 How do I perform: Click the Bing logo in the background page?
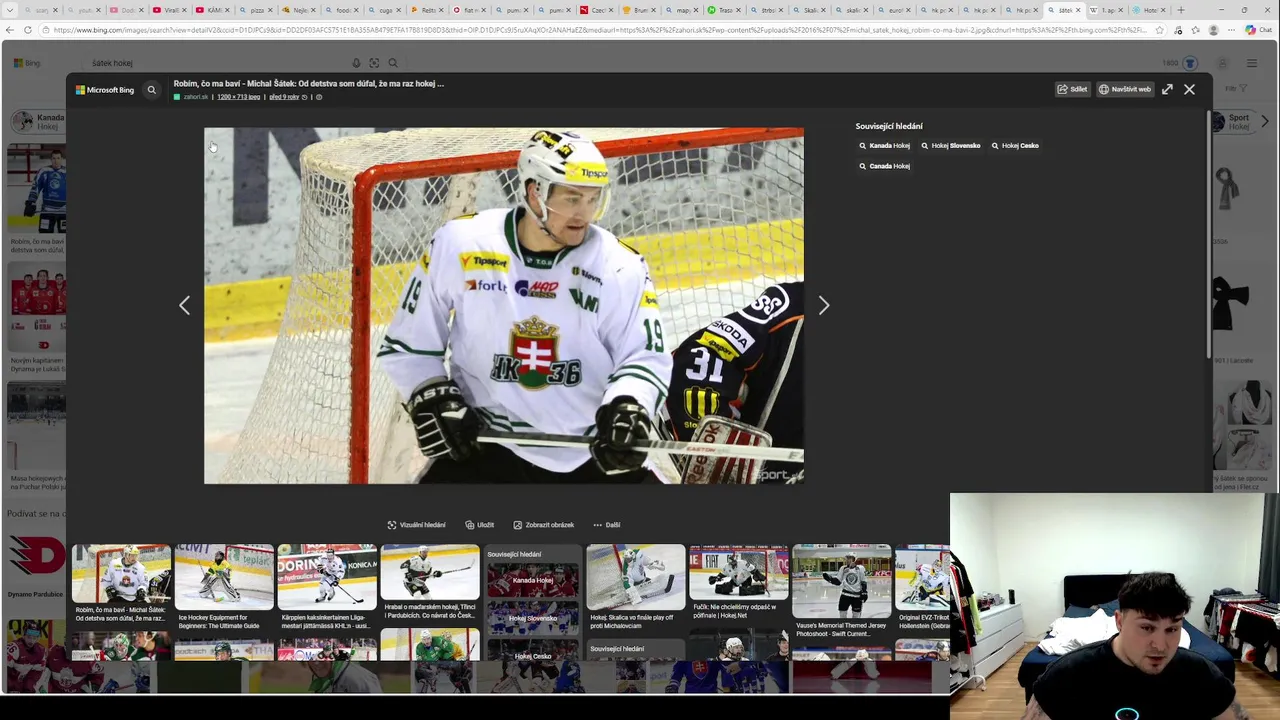(27, 63)
